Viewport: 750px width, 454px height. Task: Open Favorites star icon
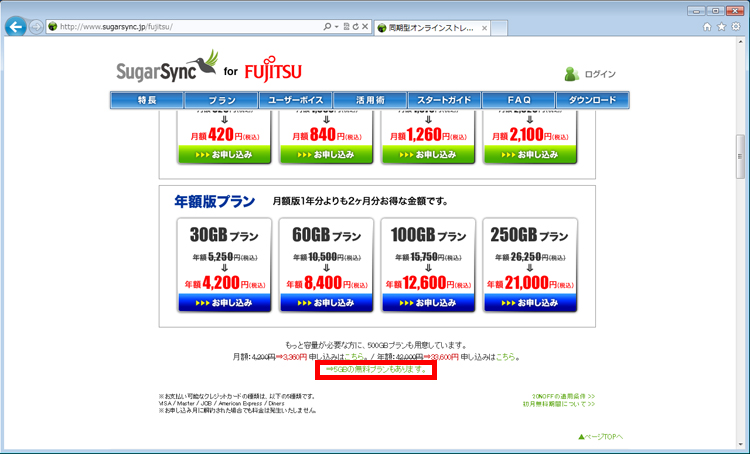click(721, 27)
